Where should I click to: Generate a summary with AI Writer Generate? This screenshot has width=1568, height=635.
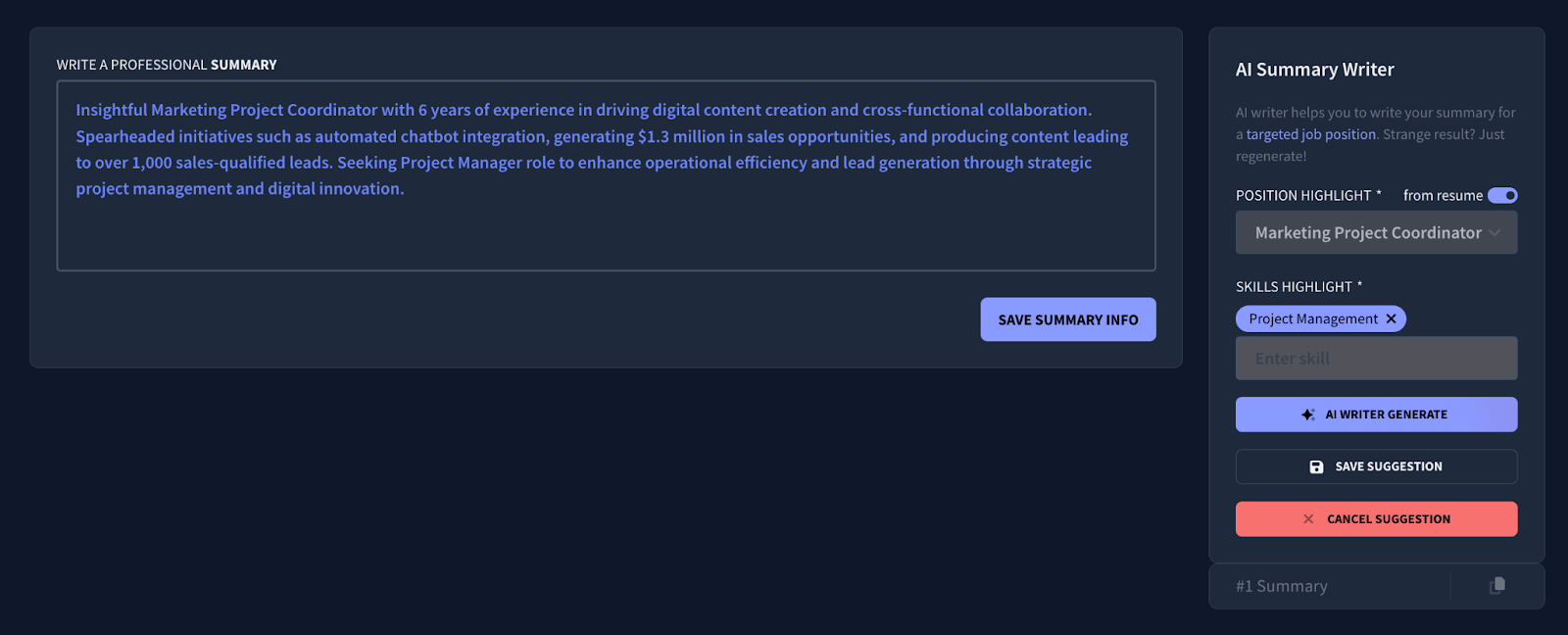tap(1376, 415)
